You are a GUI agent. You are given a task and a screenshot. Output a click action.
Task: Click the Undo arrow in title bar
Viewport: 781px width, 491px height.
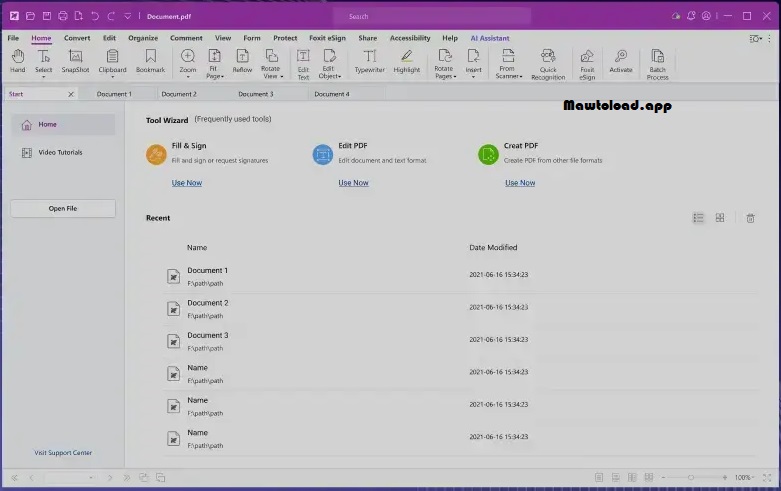[95, 16]
